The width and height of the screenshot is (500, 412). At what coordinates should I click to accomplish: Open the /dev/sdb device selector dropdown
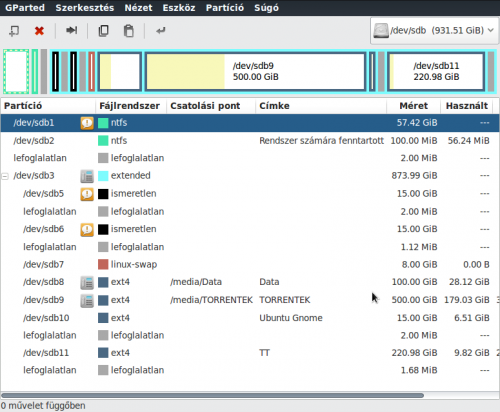pos(434,31)
